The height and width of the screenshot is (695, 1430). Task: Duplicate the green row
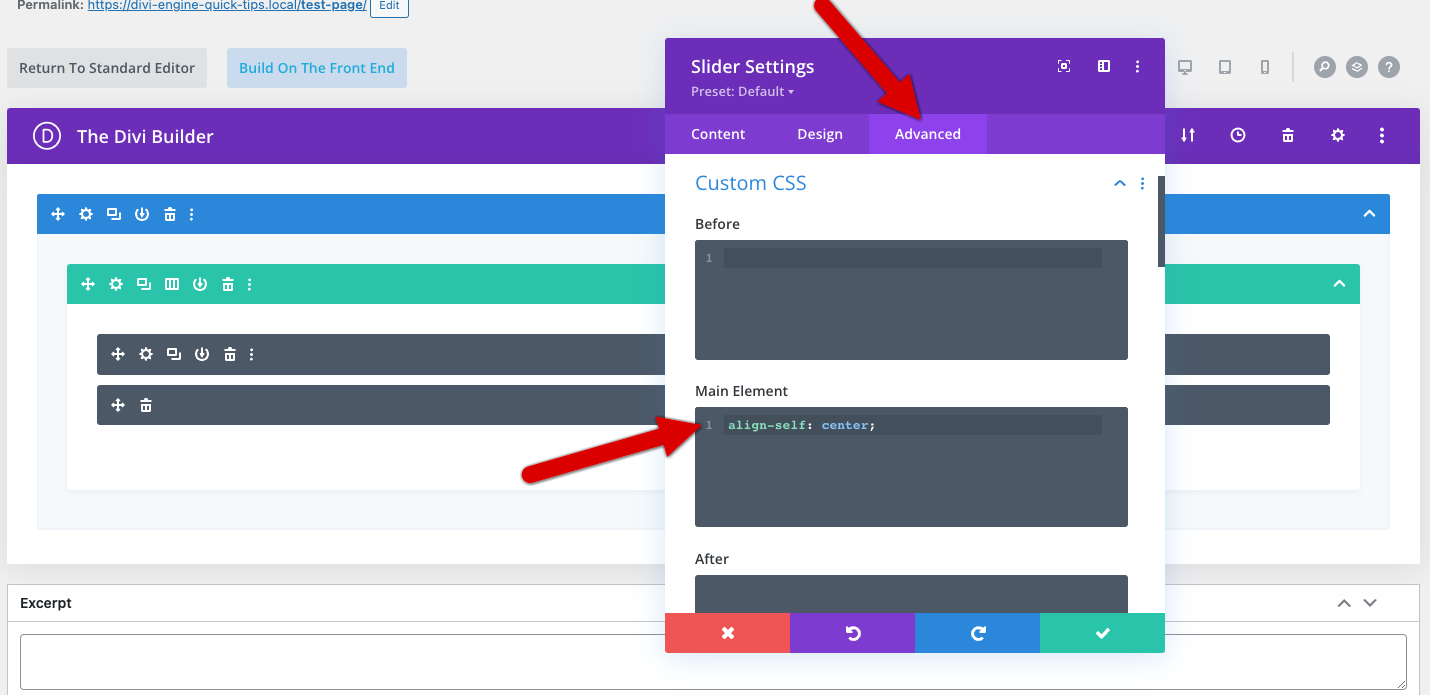click(144, 284)
